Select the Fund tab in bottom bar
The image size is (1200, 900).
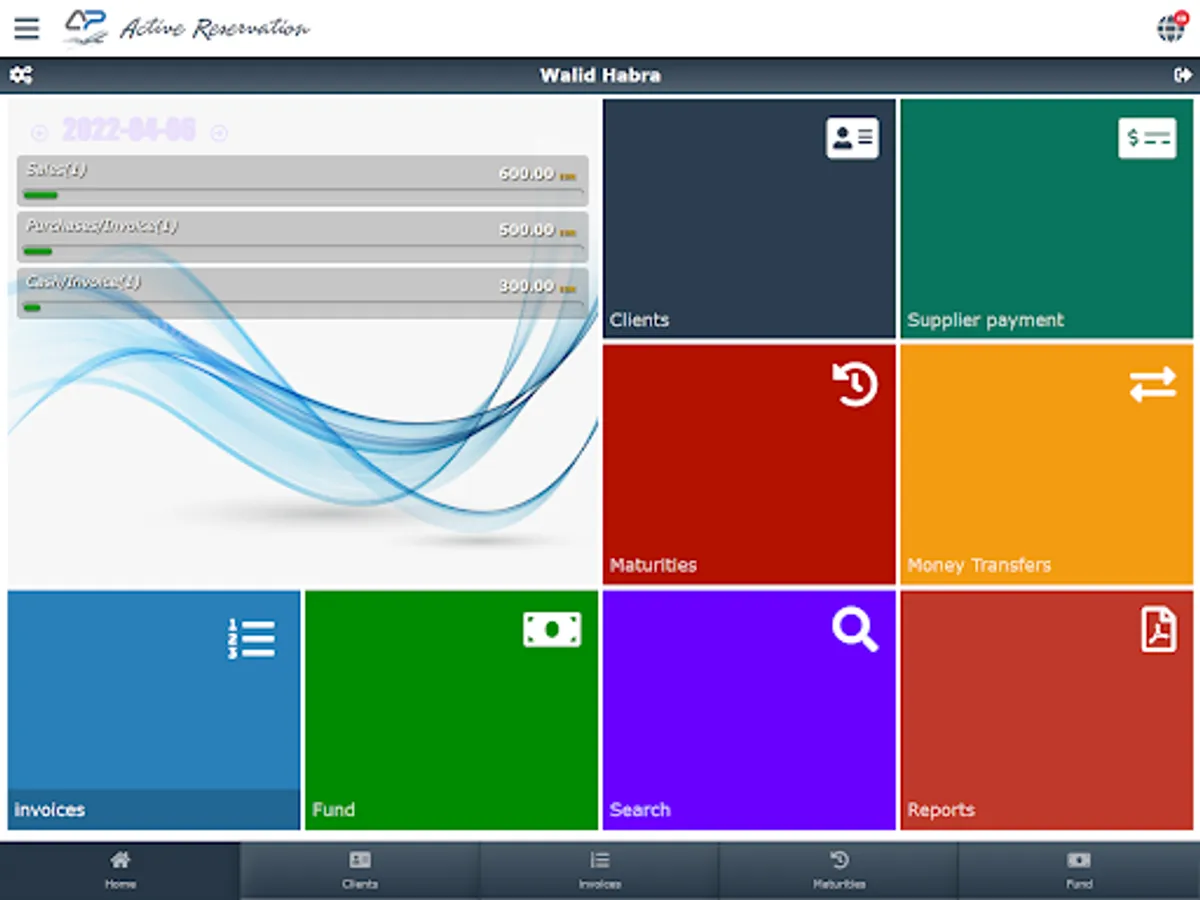[1079, 868]
